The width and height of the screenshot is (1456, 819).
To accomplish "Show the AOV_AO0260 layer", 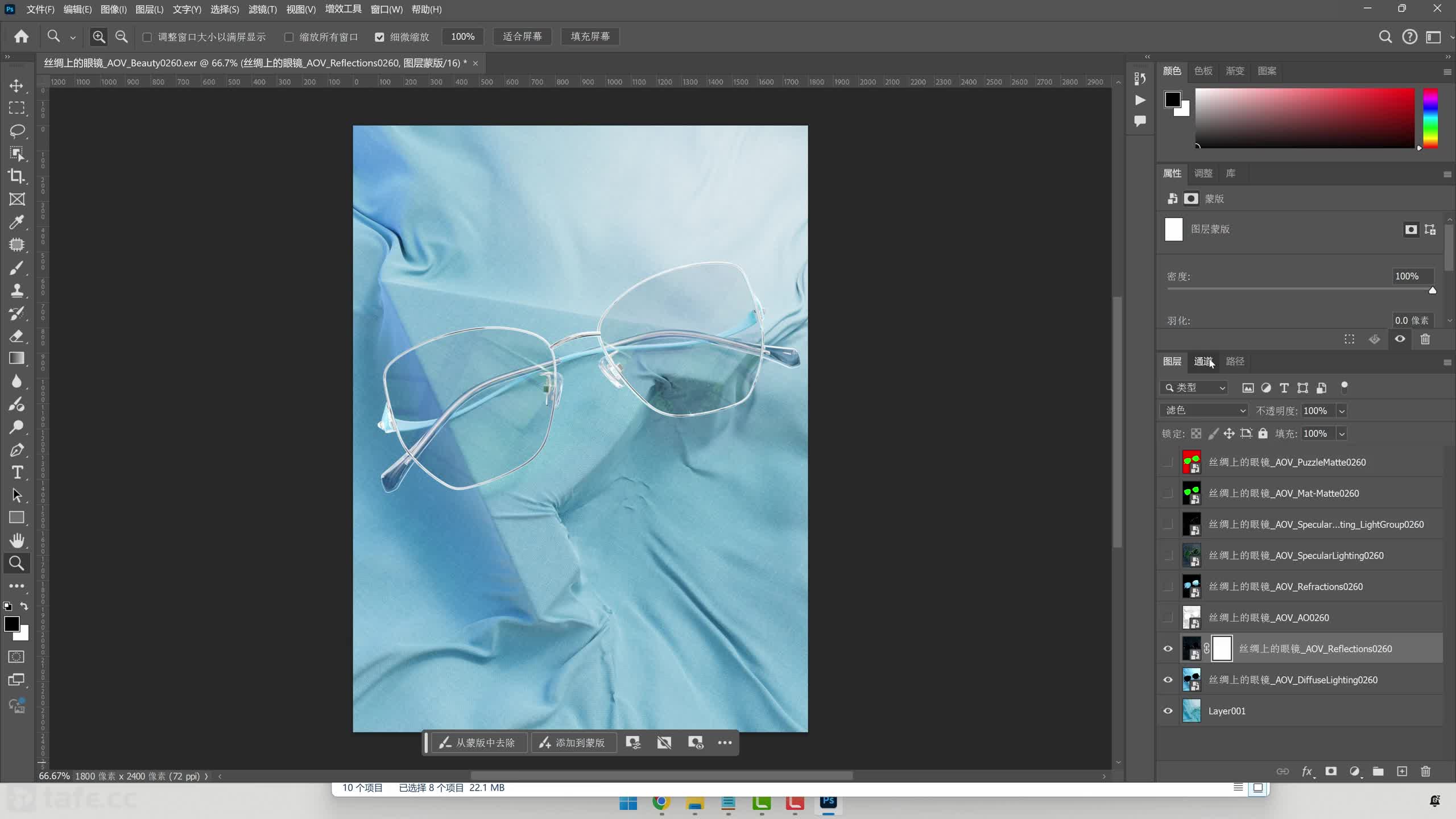I will (1168, 618).
